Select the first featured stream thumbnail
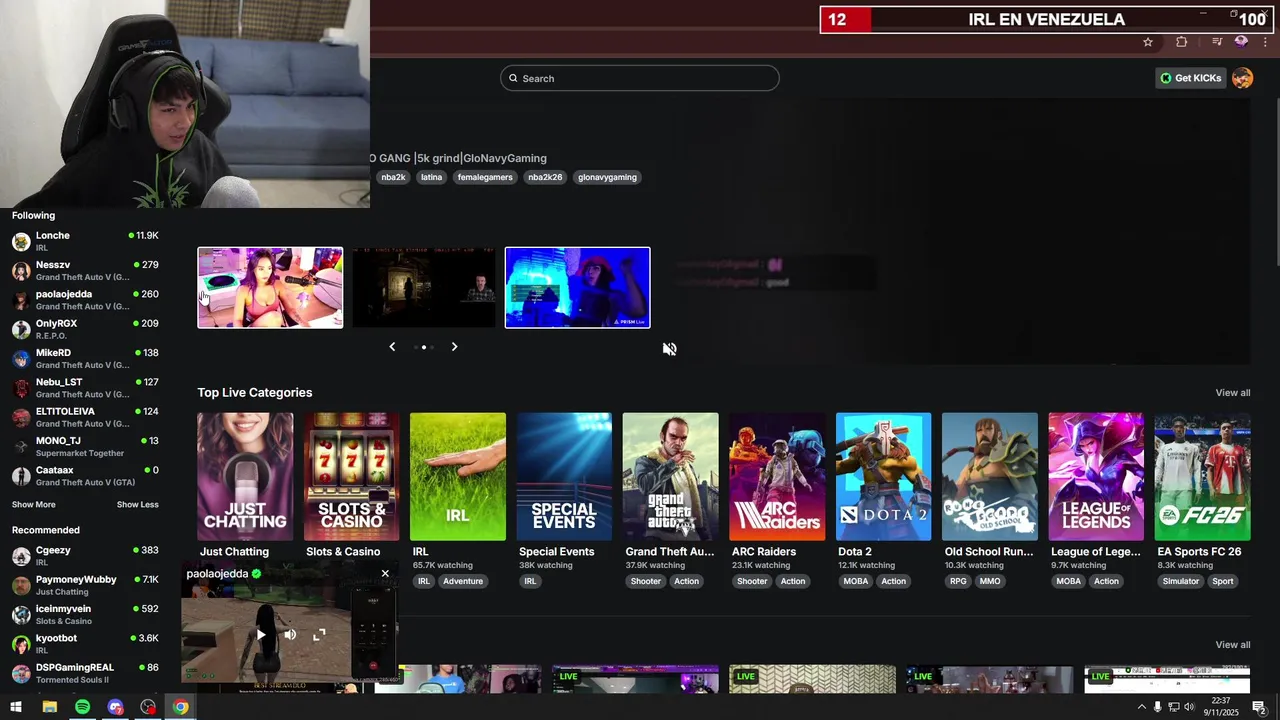1280x720 pixels. [x=270, y=288]
